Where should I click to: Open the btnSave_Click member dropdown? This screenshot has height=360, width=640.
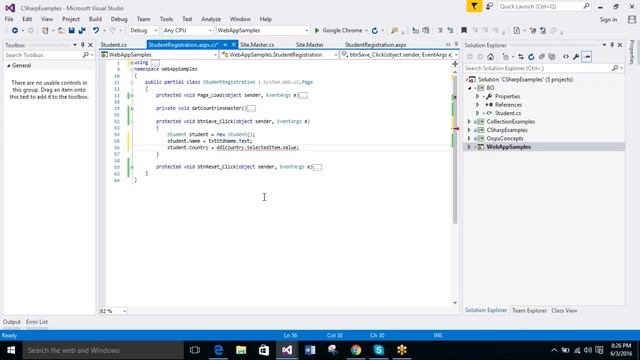tap(399, 55)
